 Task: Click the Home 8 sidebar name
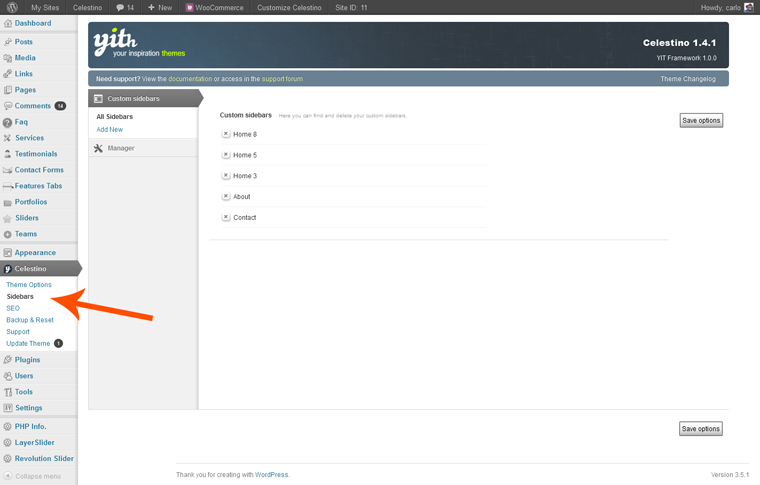[x=245, y=135]
